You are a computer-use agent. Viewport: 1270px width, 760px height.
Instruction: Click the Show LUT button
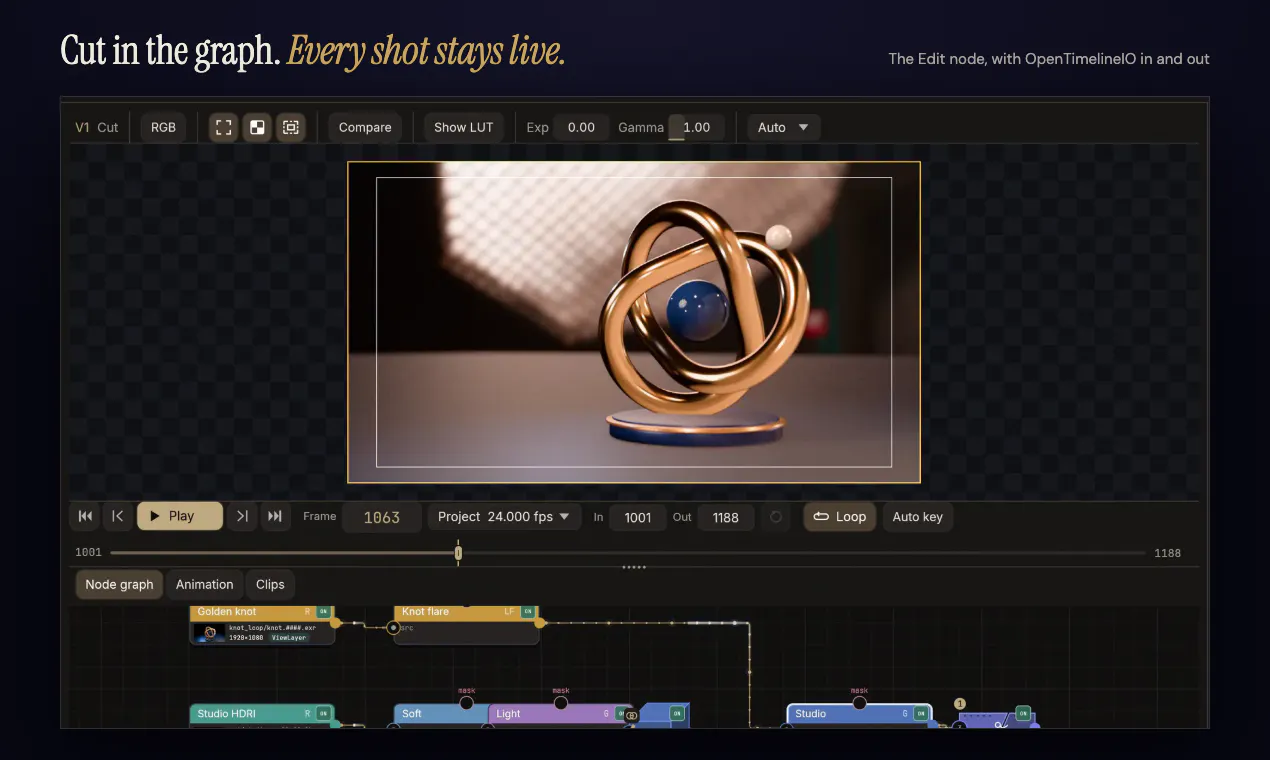tap(464, 127)
